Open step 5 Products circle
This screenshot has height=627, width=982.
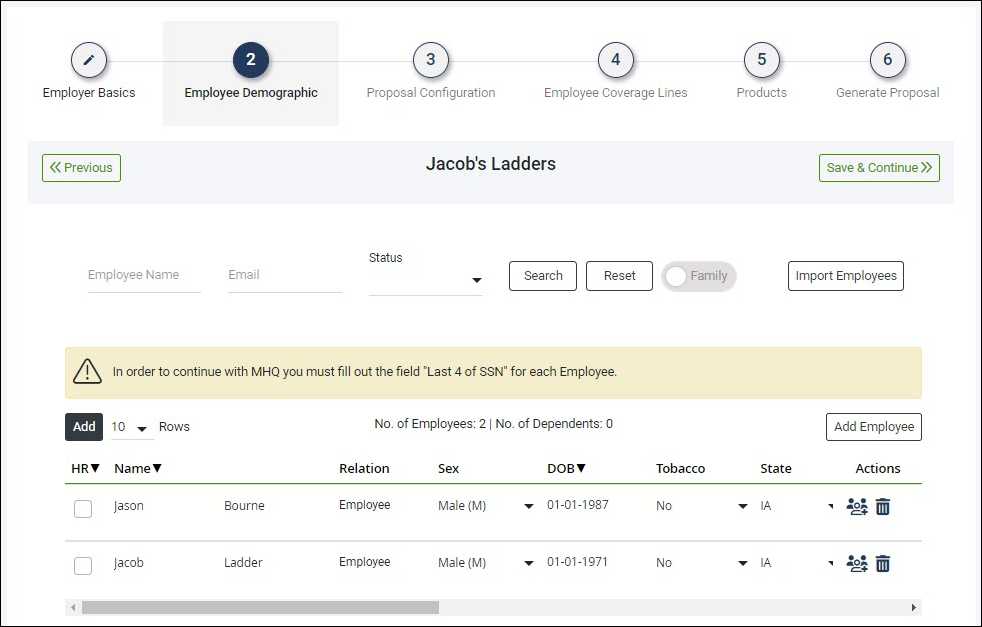pyautogui.click(x=761, y=60)
